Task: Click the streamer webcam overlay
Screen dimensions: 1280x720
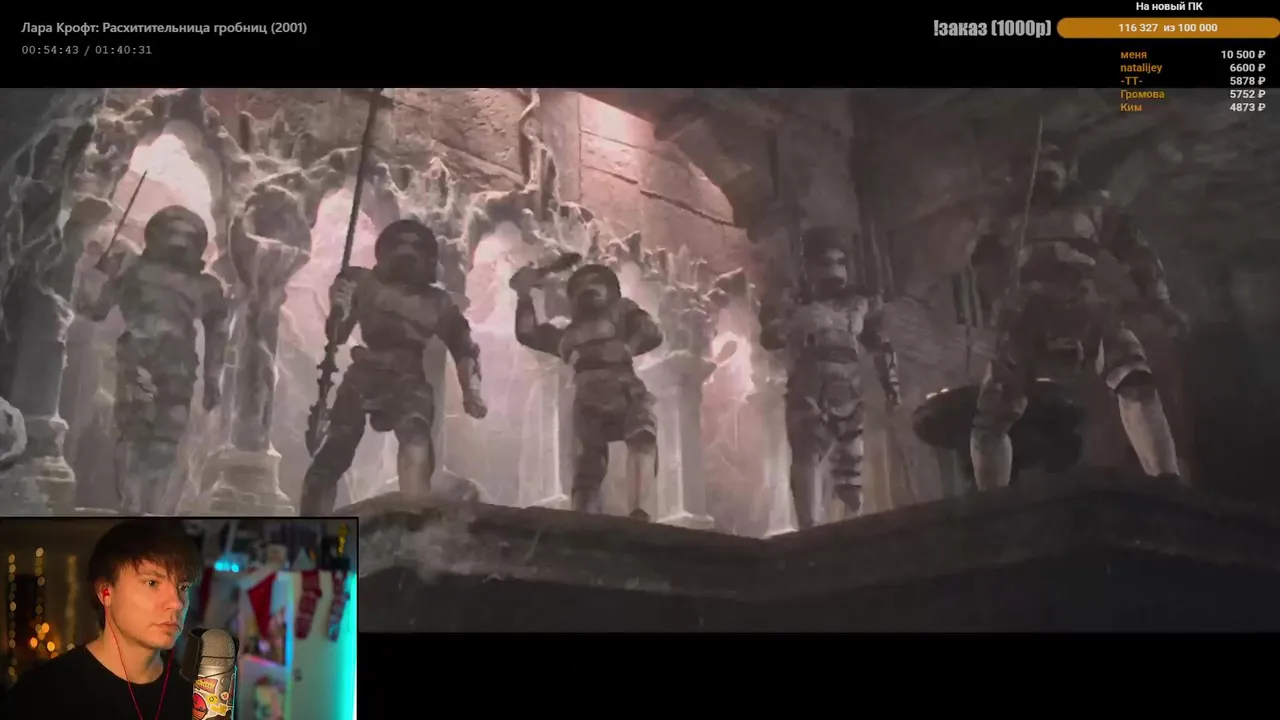Action: tap(178, 618)
